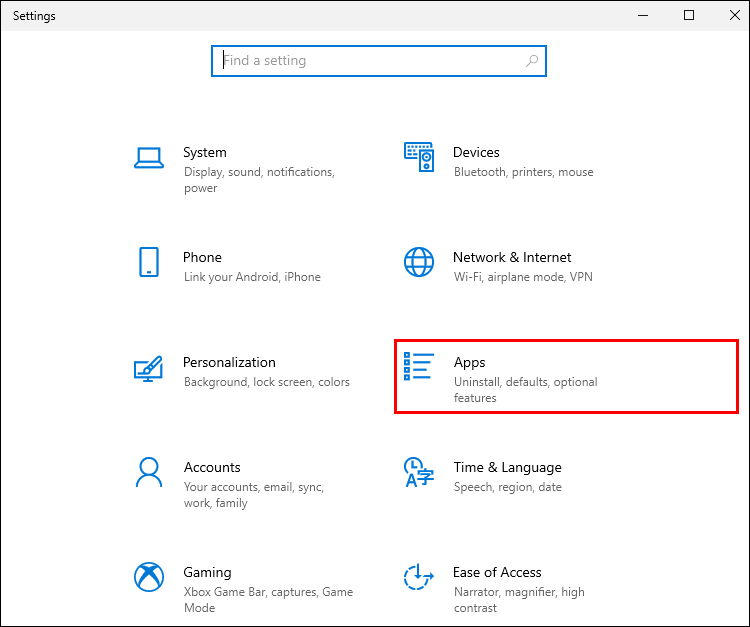Maximize the Settings window

689,15
